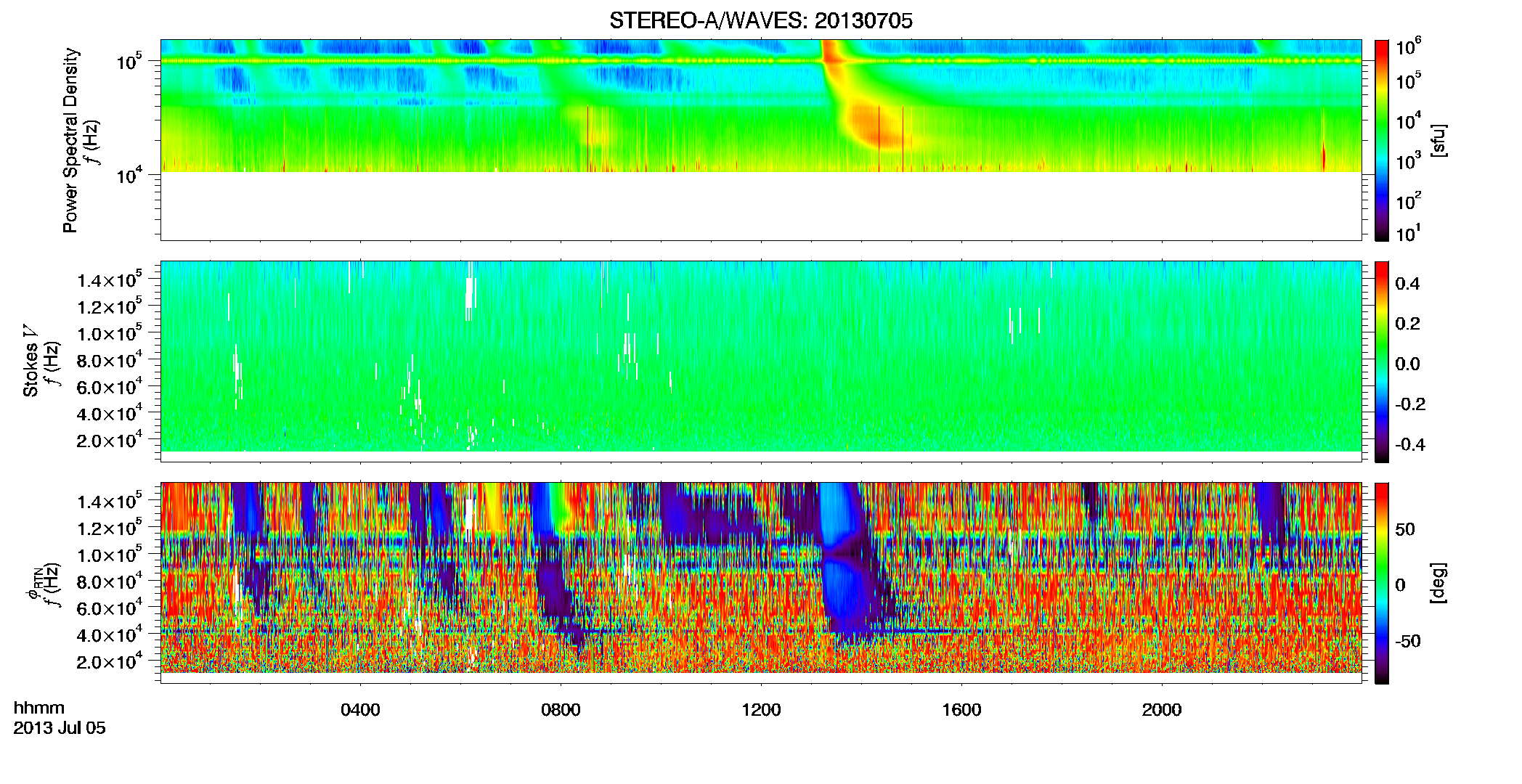This screenshot has height=784, width=1522.
Task: Select the "Power Spectral Density" y-axis label
Action: click(x=70, y=140)
